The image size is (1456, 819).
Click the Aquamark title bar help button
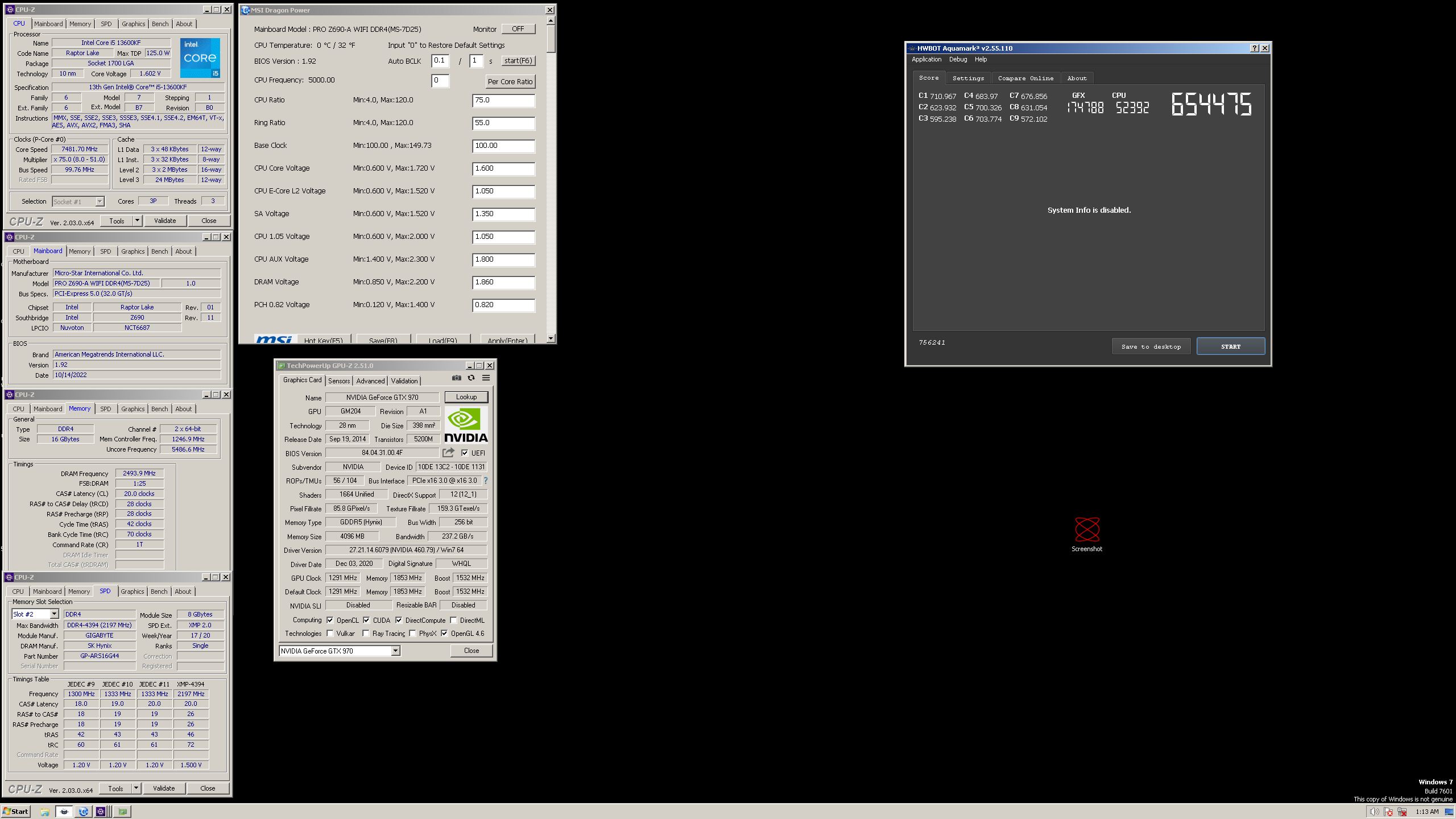coord(1255,48)
